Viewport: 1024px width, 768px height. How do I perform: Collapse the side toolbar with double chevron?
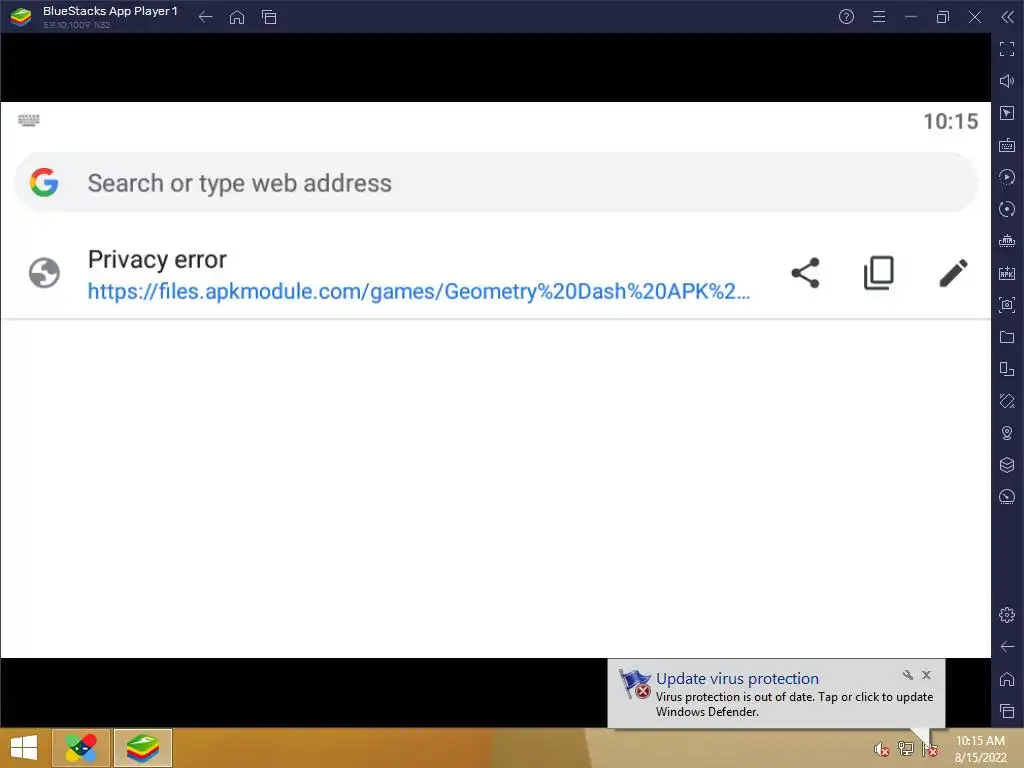1008,17
